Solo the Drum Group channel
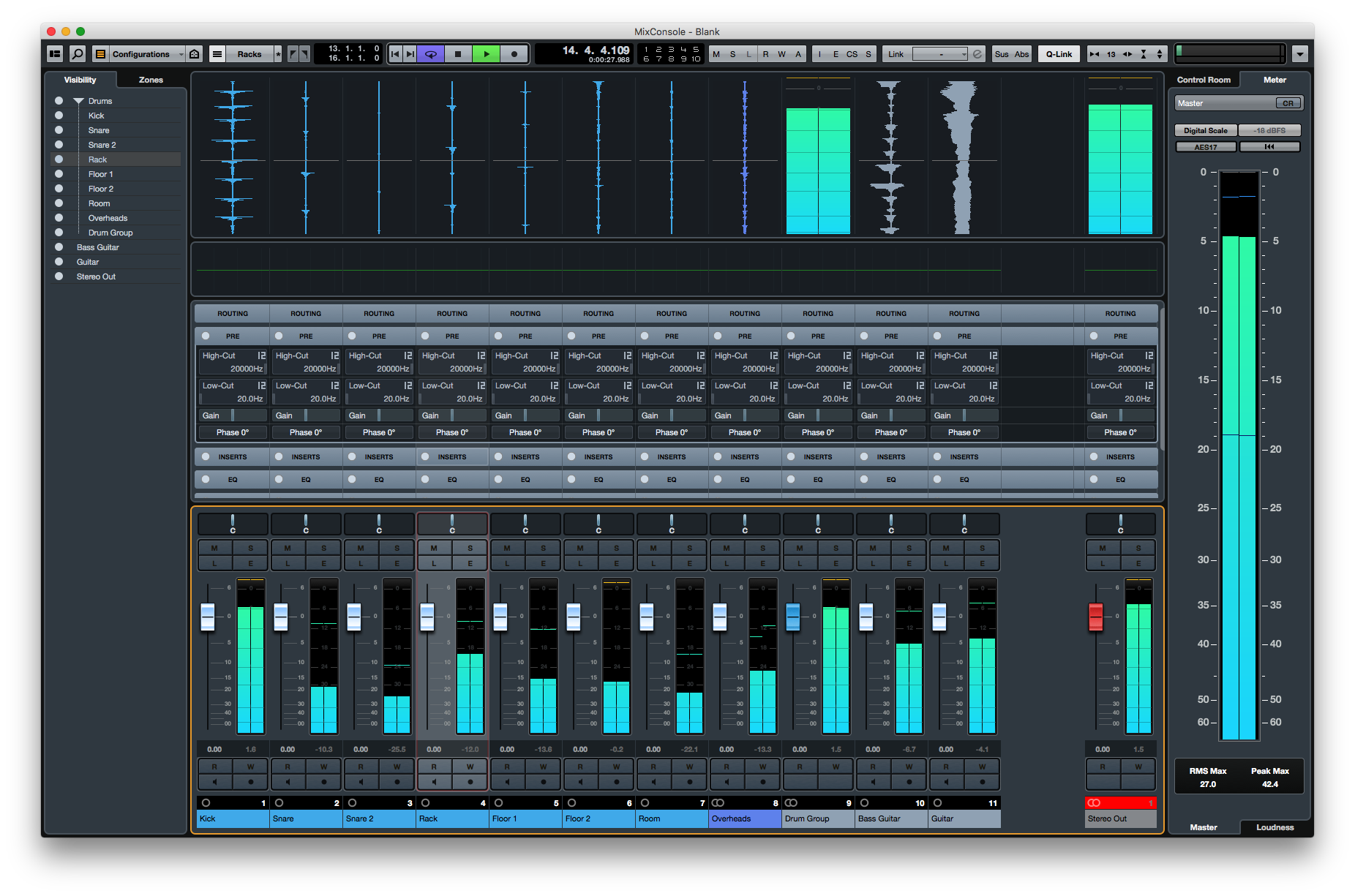 [x=836, y=548]
